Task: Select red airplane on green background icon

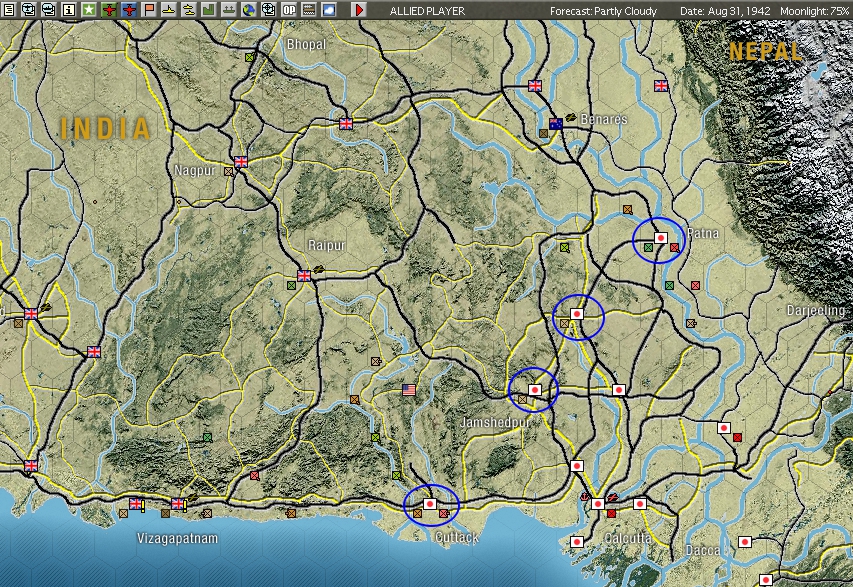Action: (x=109, y=10)
